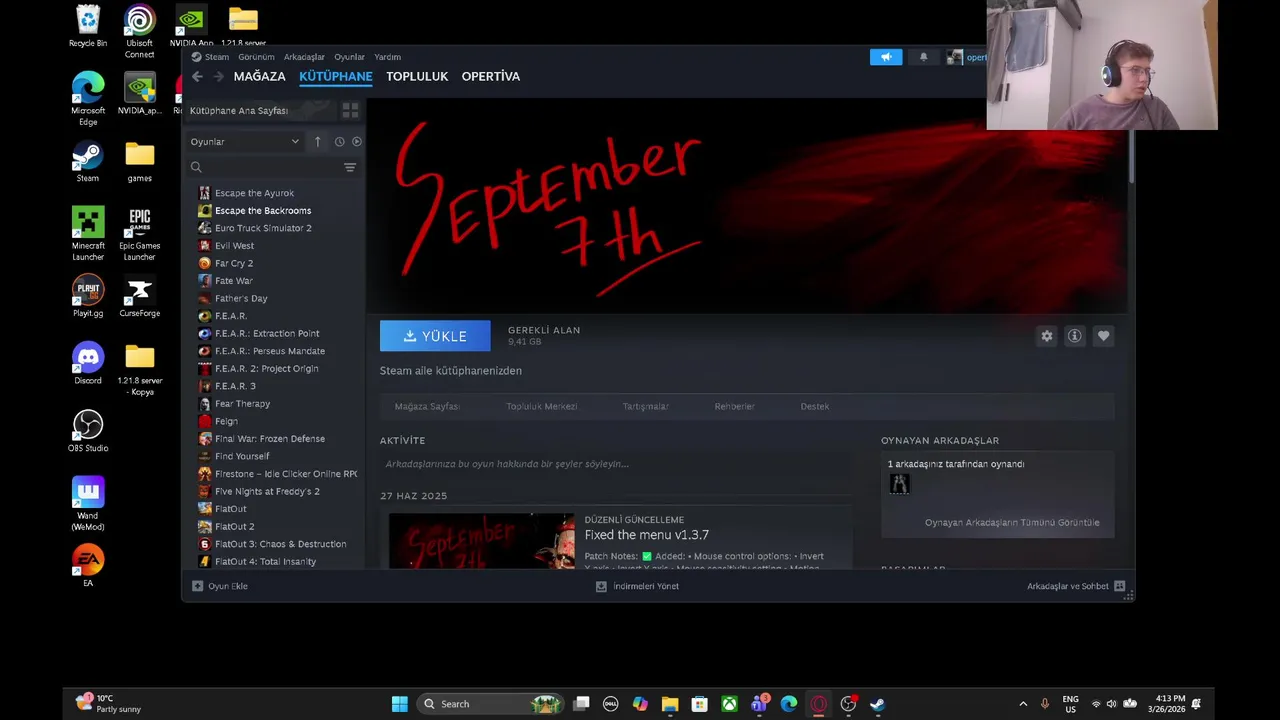Show recent games clock filter
Screen dimensions: 1280x720
click(339, 142)
